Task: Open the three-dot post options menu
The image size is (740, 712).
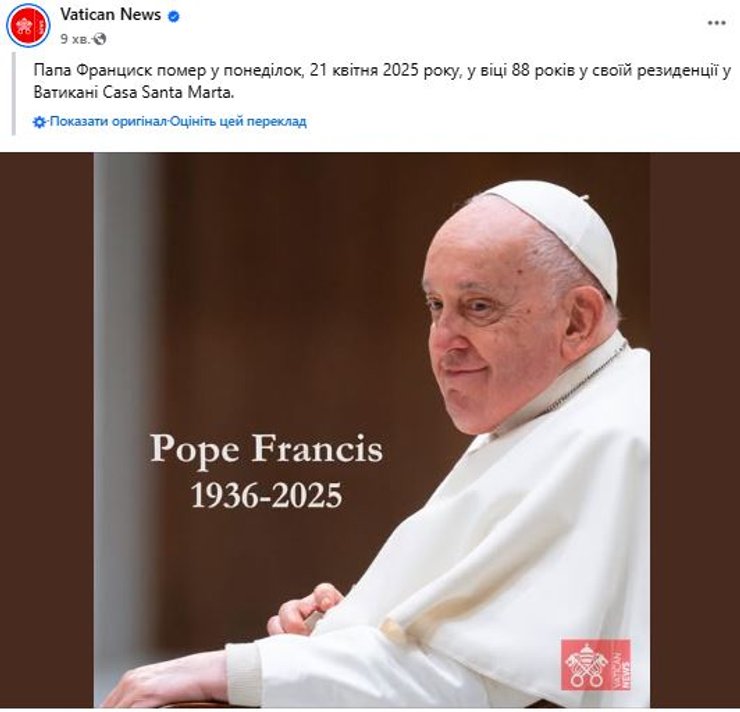Action: point(716,23)
